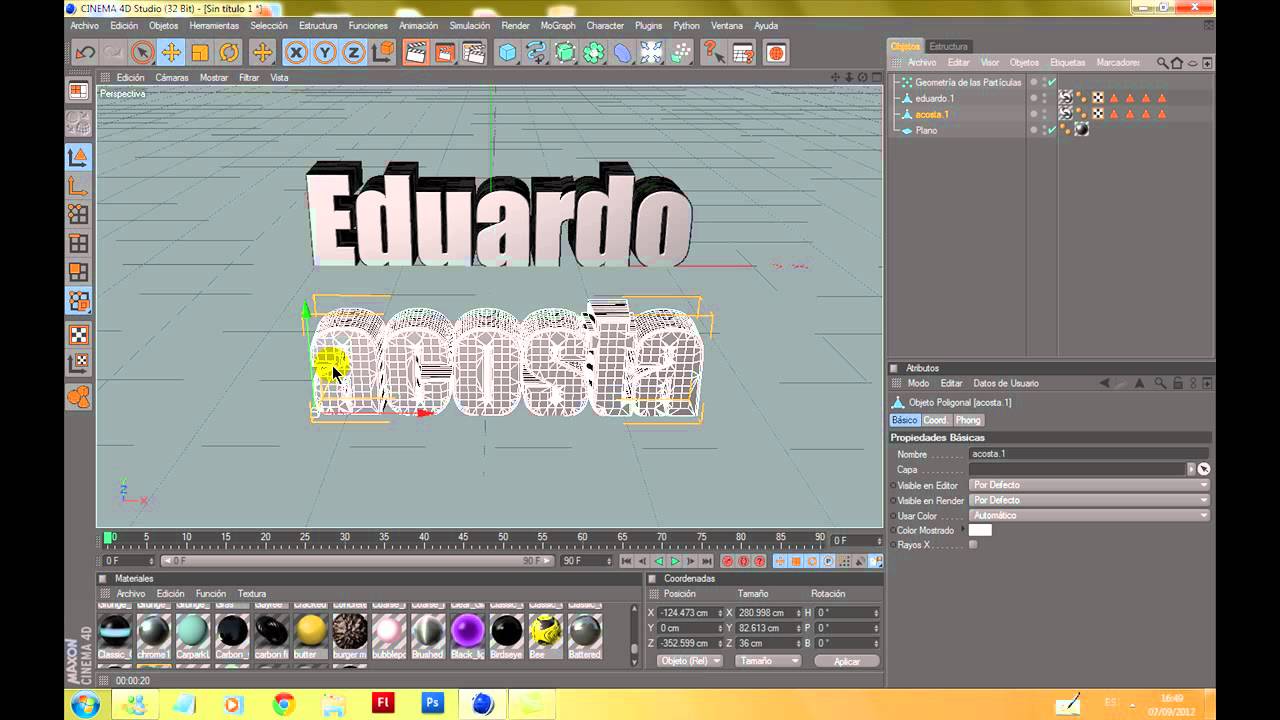Click the Undo arrow icon
The height and width of the screenshot is (720, 1280).
85,53
